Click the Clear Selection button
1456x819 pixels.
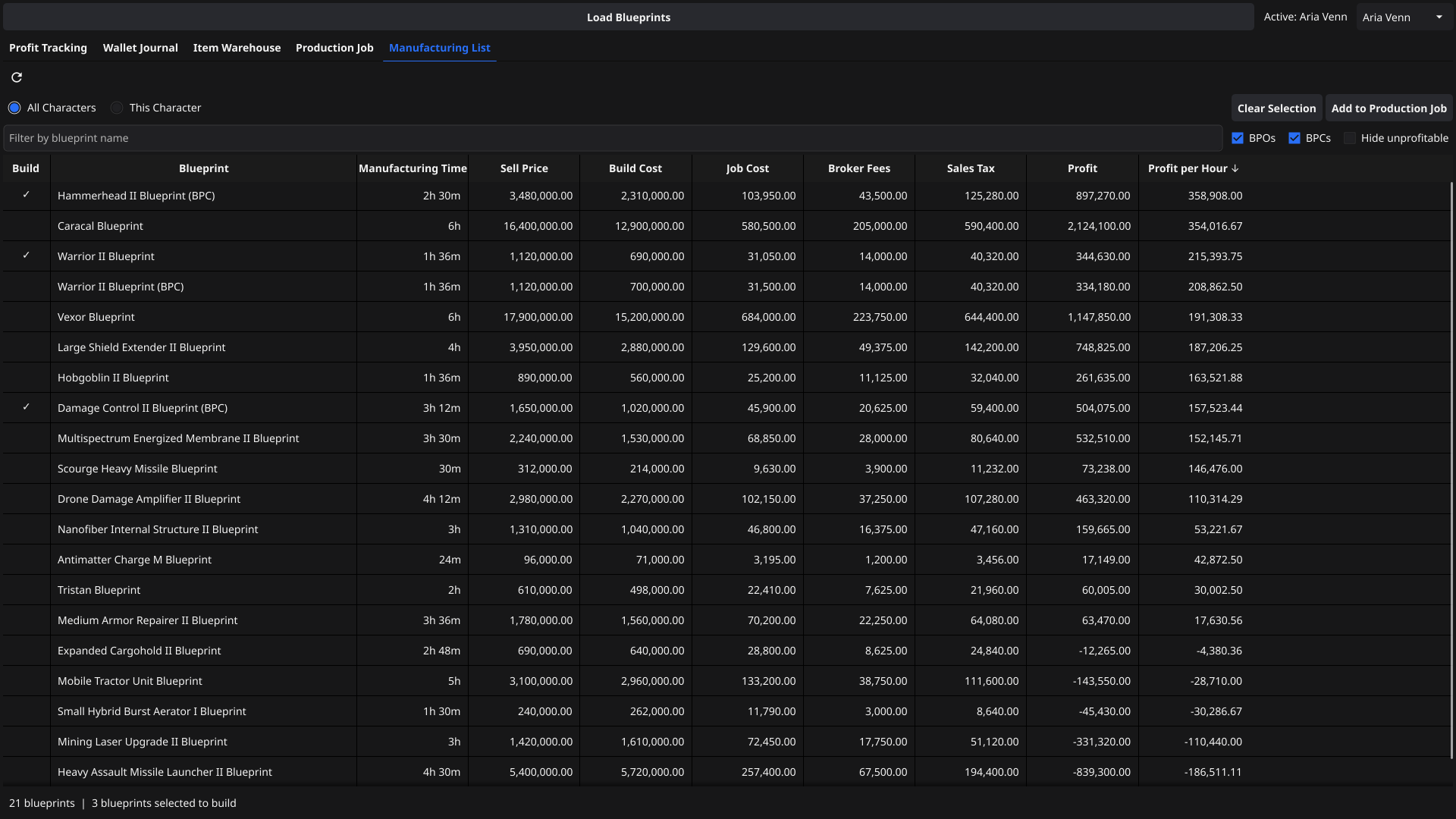click(x=1276, y=108)
